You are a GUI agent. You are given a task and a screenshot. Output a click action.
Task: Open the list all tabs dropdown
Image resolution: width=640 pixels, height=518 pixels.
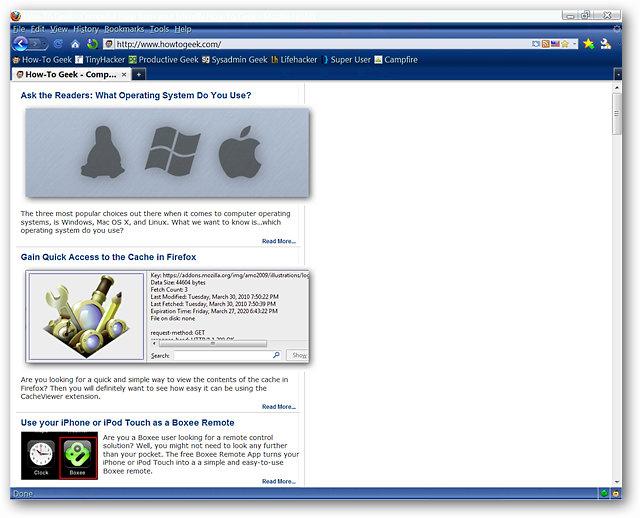pos(618,75)
